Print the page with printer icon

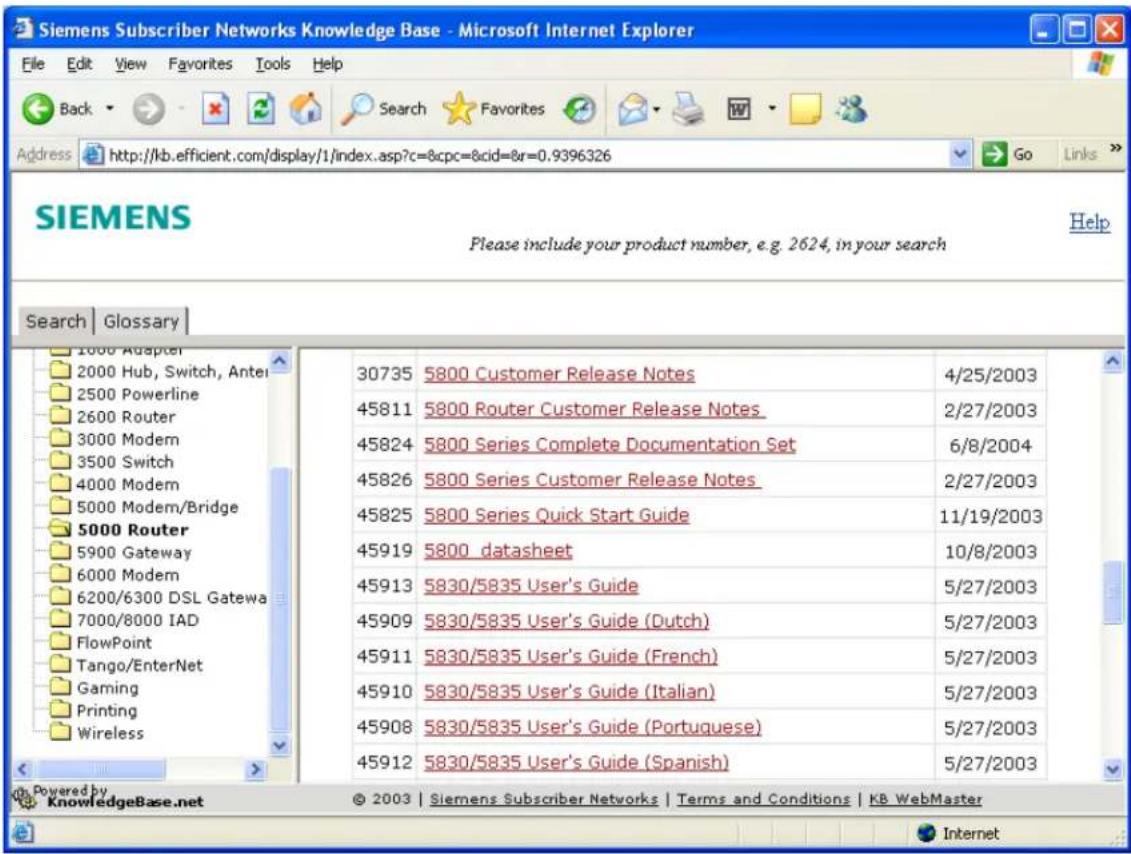[688, 110]
